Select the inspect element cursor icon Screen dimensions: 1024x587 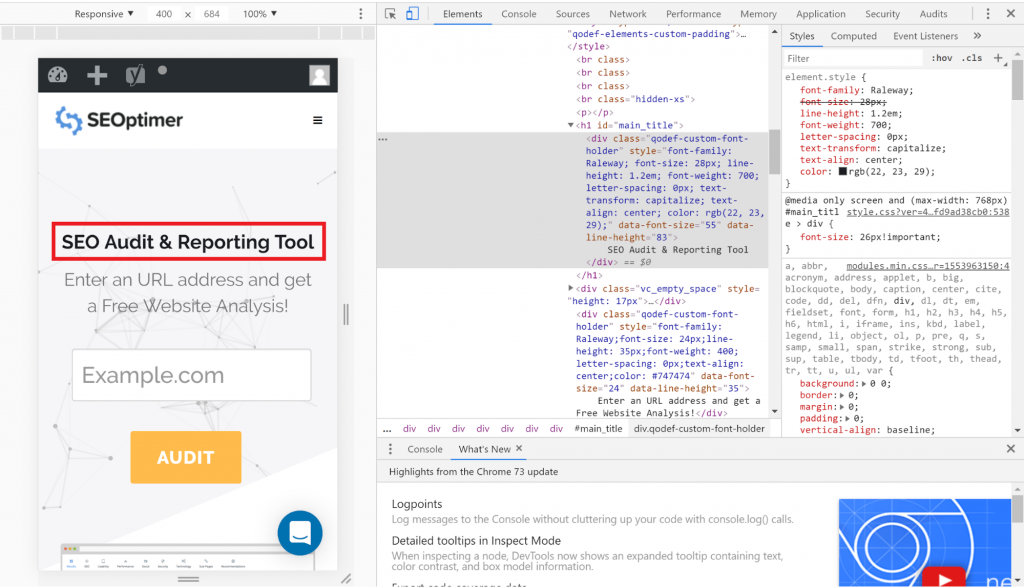(390, 13)
